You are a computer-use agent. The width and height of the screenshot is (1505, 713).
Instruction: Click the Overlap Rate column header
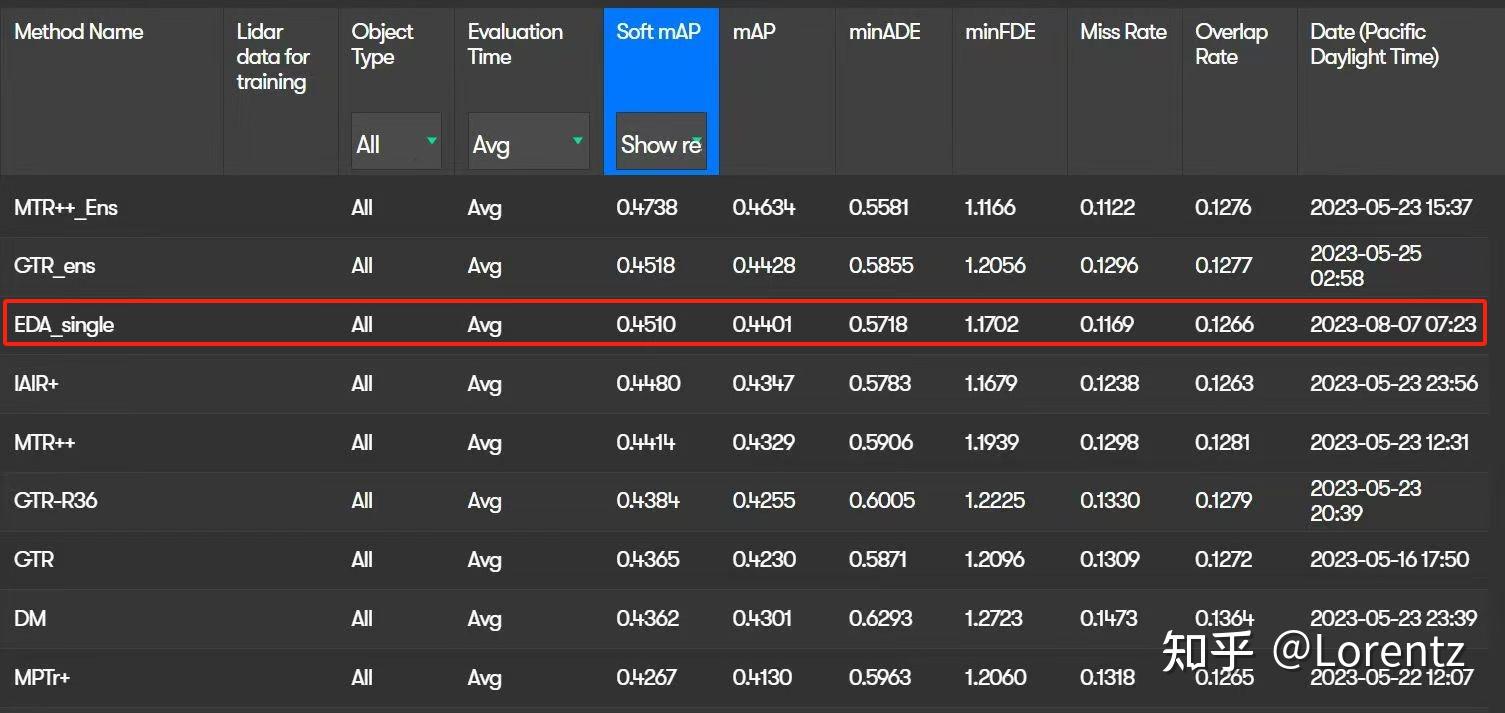point(1231,44)
